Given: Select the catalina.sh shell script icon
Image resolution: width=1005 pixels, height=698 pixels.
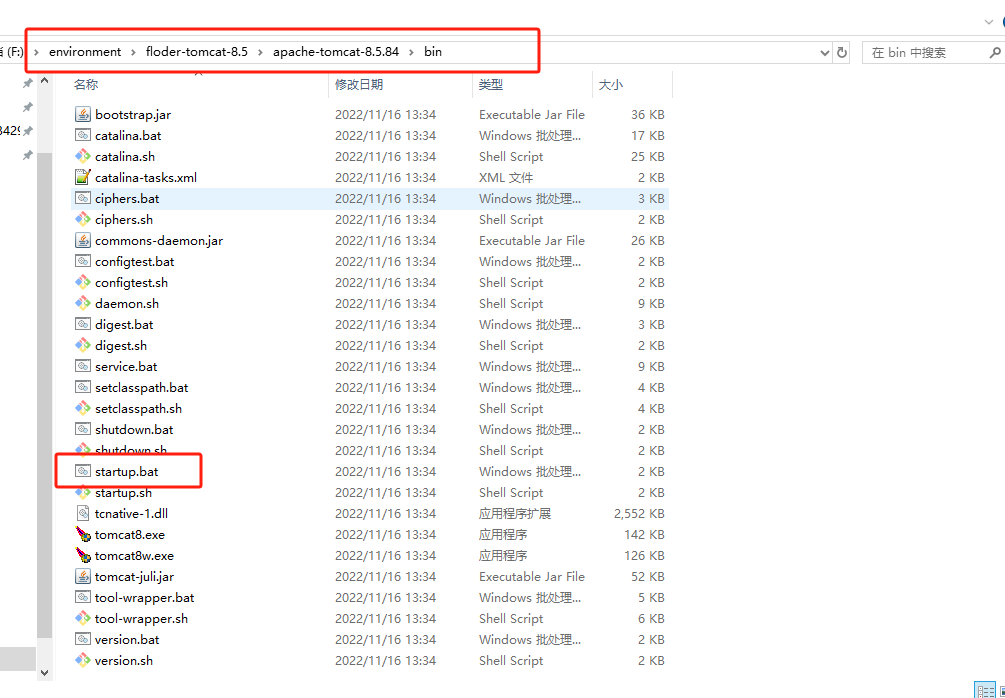Looking at the screenshot, I should click(x=83, y=157).
